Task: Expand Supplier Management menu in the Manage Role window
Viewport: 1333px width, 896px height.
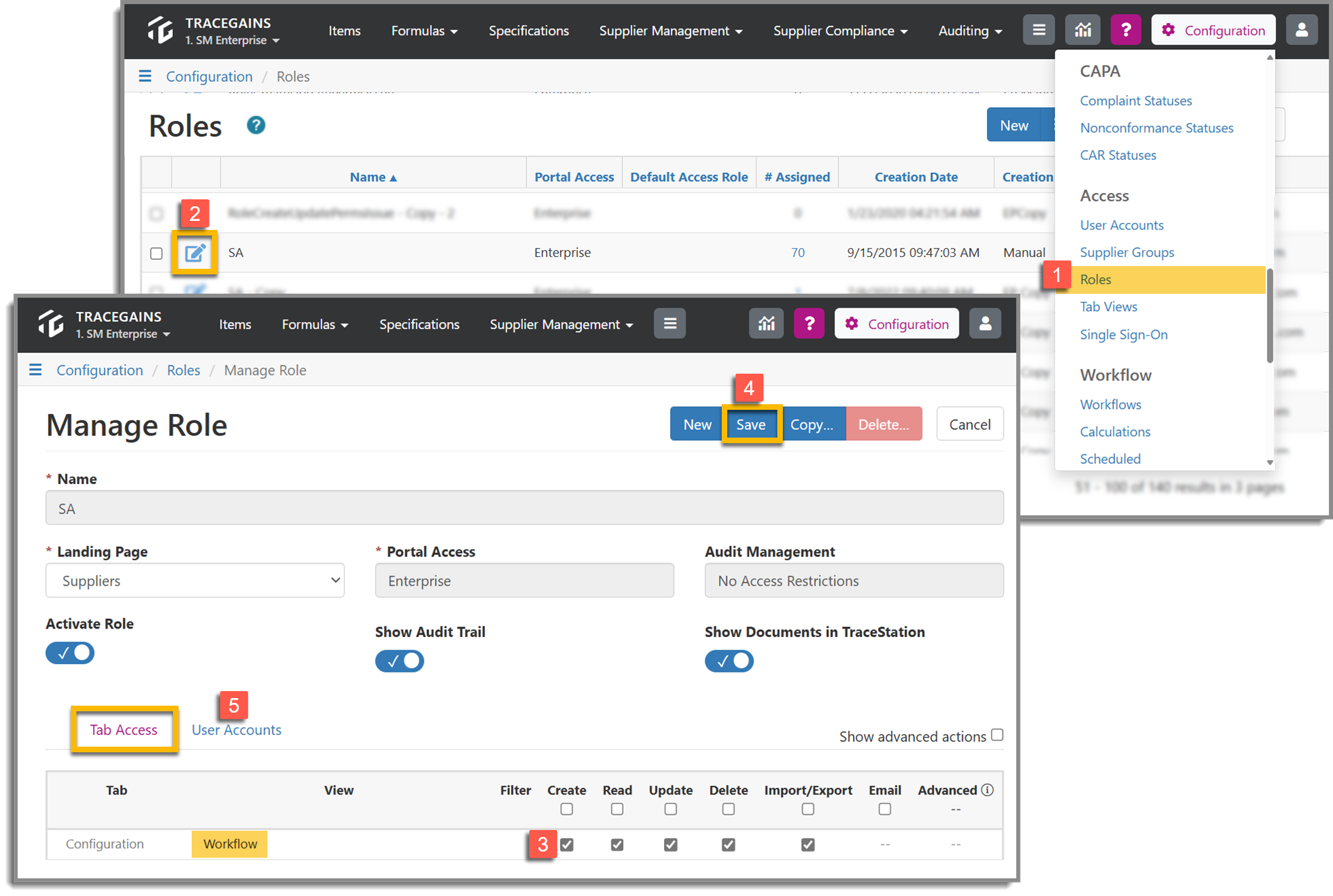Action: pos(561,324)
